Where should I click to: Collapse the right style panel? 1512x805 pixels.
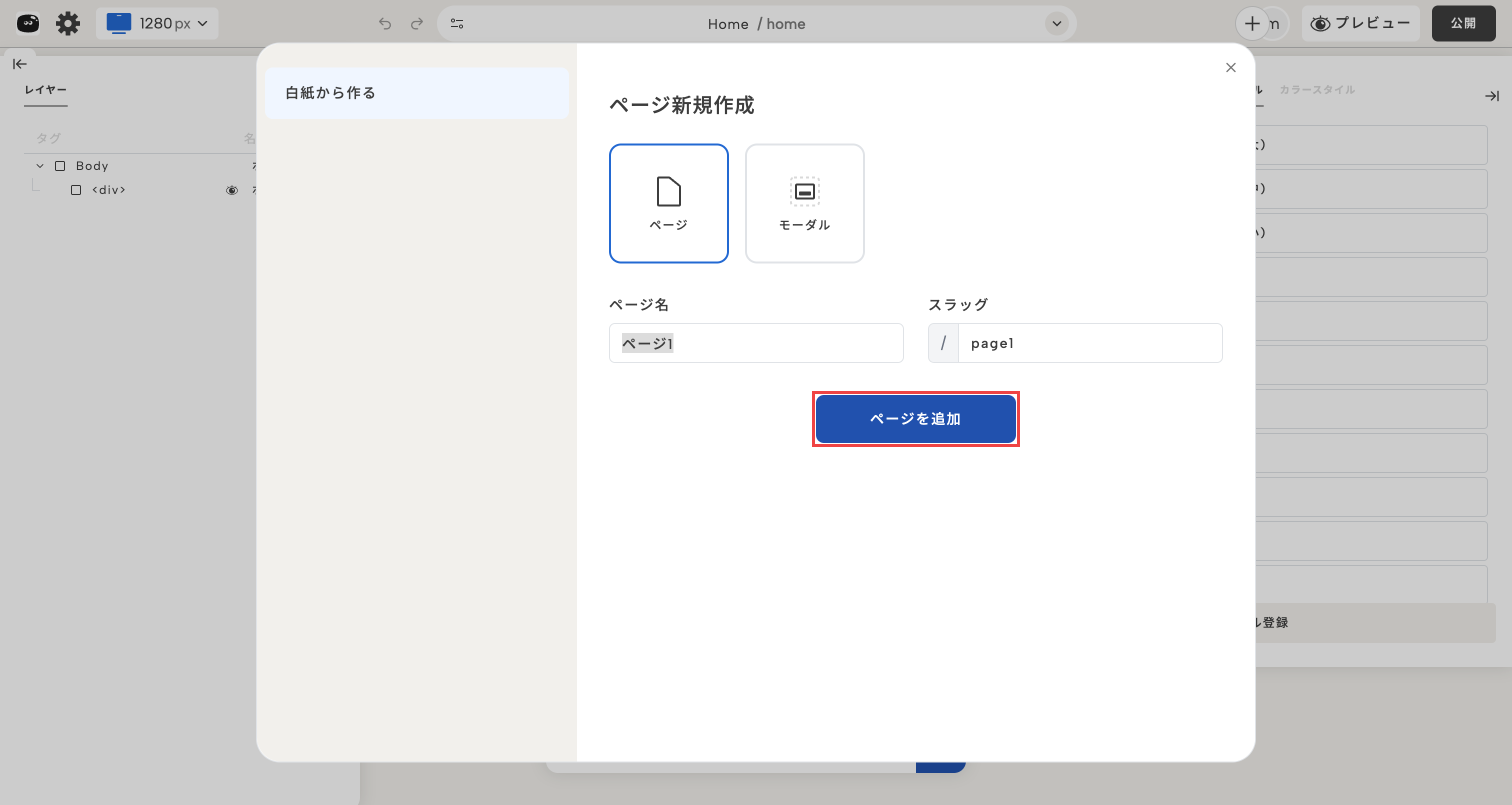point(1491,95)
